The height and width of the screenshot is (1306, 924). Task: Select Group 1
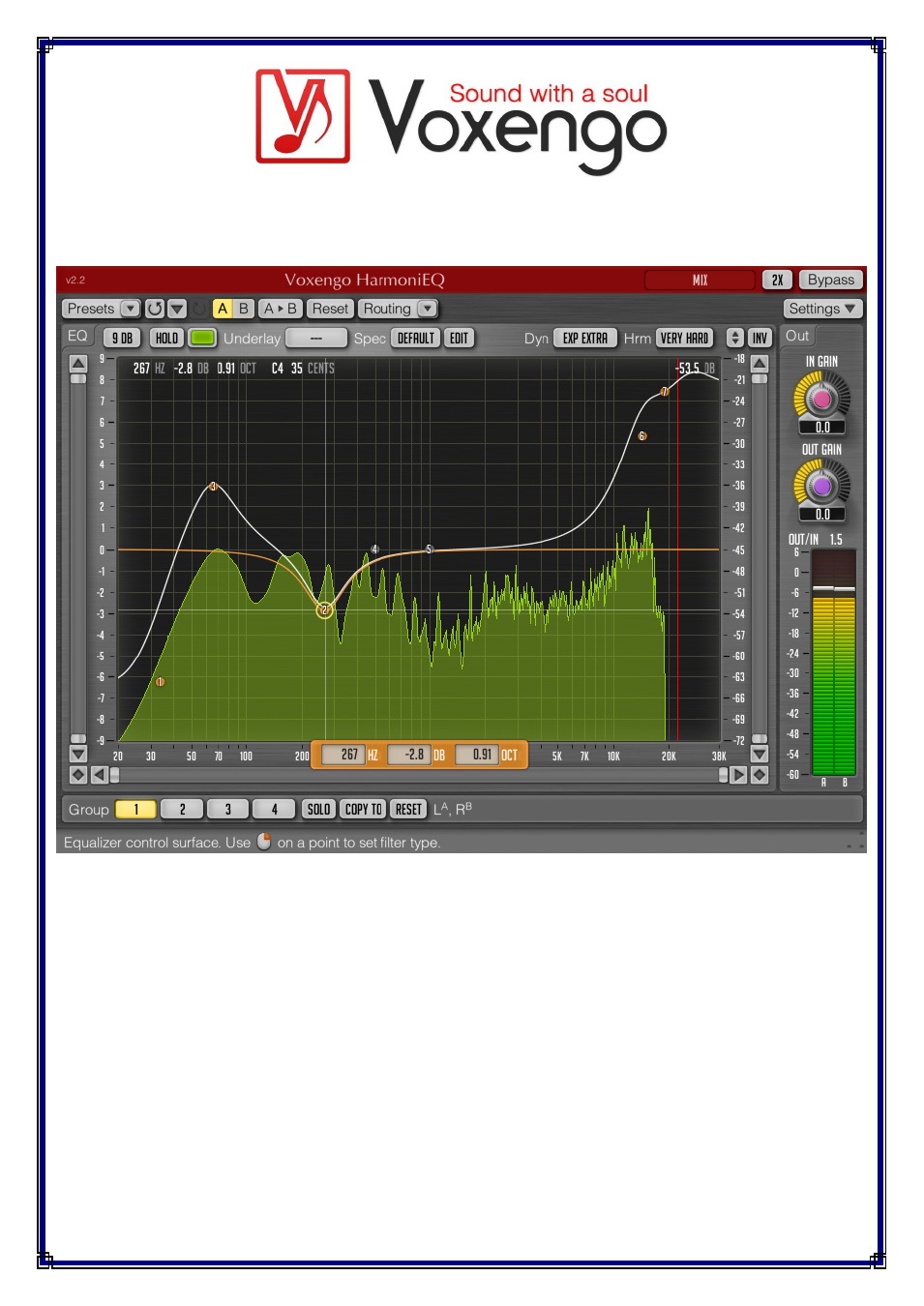point(136,810)
